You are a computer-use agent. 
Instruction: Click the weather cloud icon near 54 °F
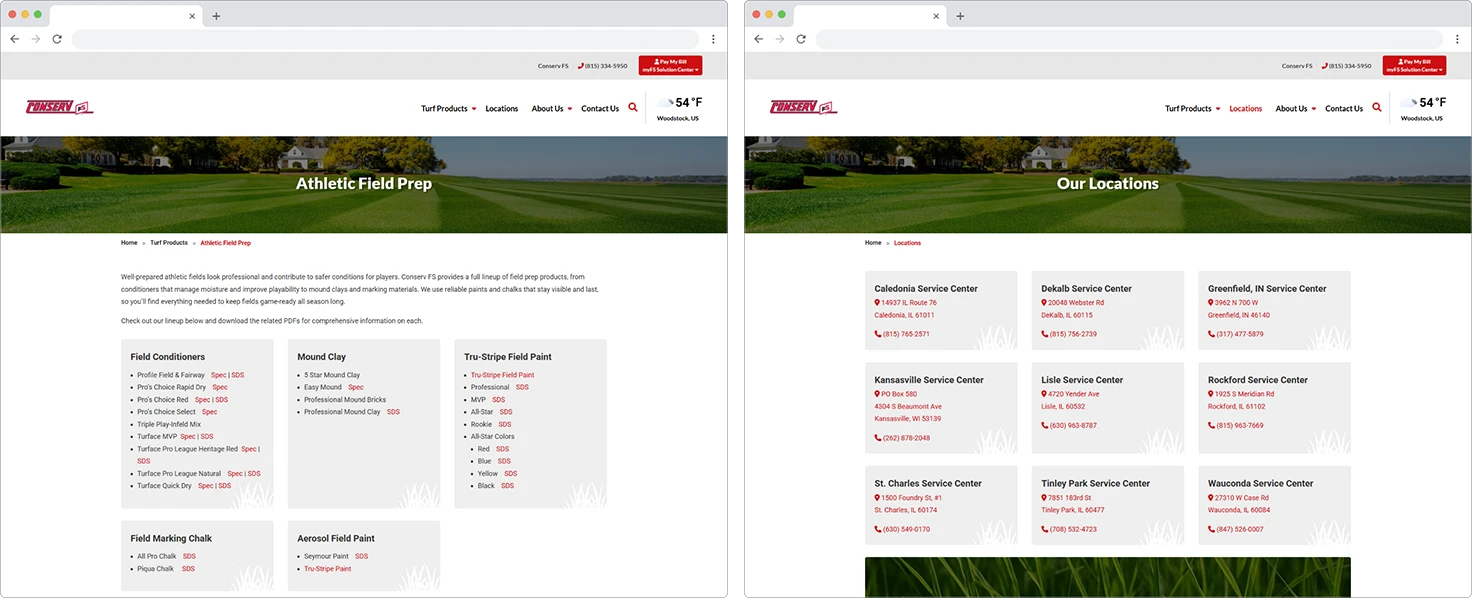pos(666,101)
